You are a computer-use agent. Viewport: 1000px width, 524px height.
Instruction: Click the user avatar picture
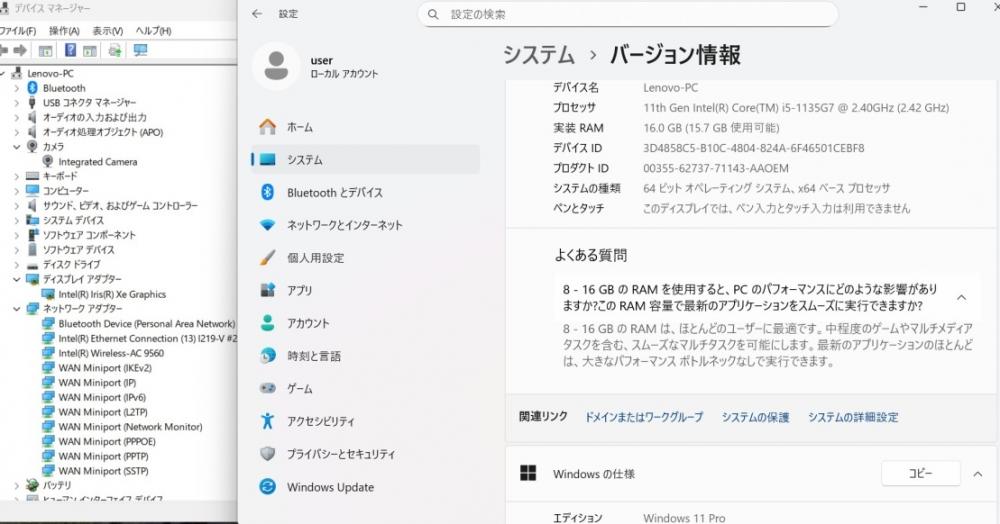tap(276, 66)
